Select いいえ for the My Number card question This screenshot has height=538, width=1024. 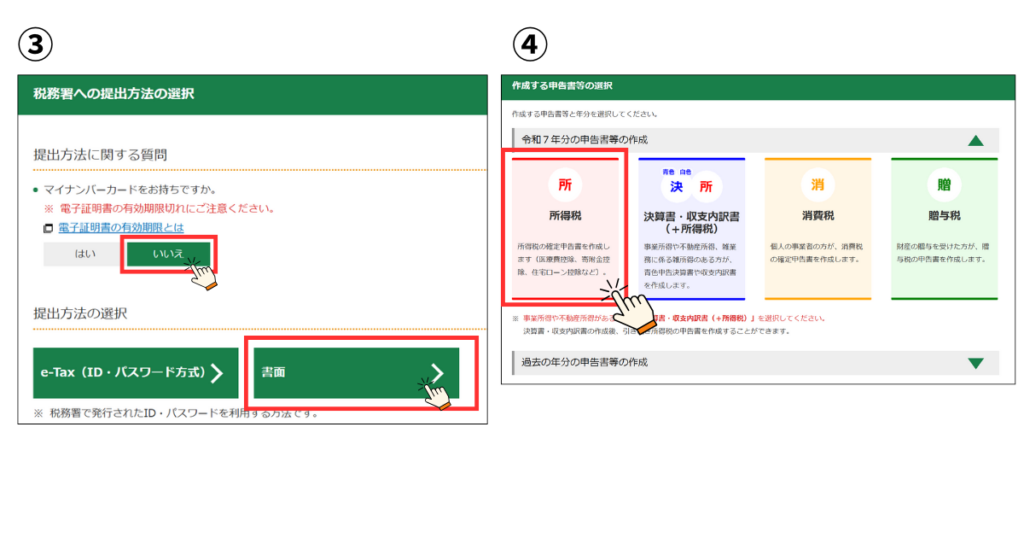click(x=168, y=254)
